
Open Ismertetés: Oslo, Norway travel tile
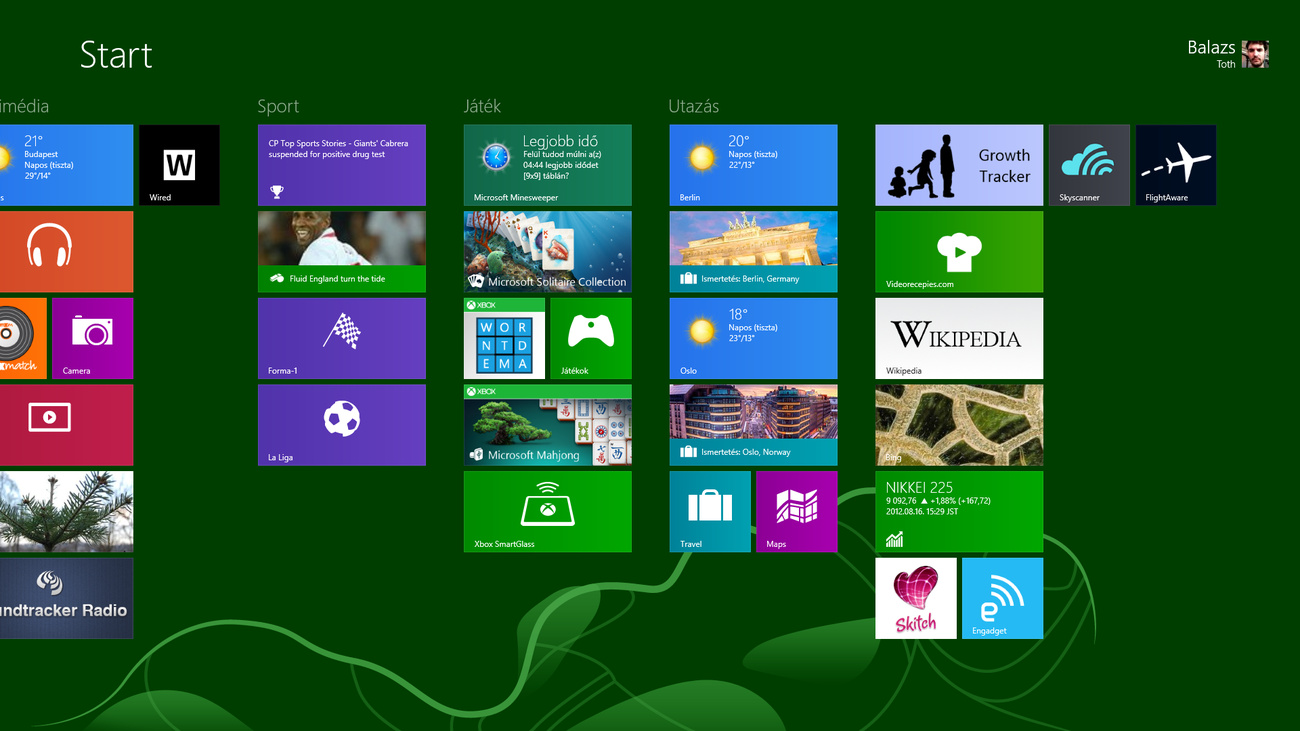[x=753, y=425]
